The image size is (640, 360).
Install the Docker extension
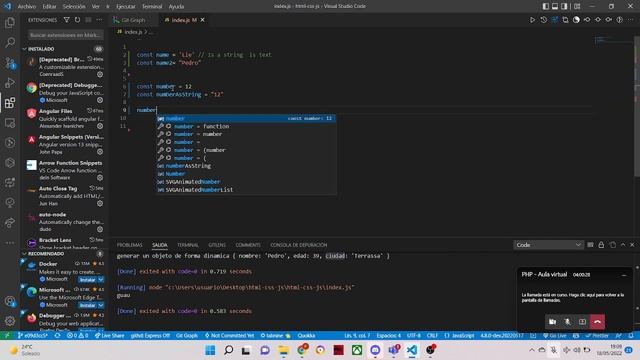[87, 280]
